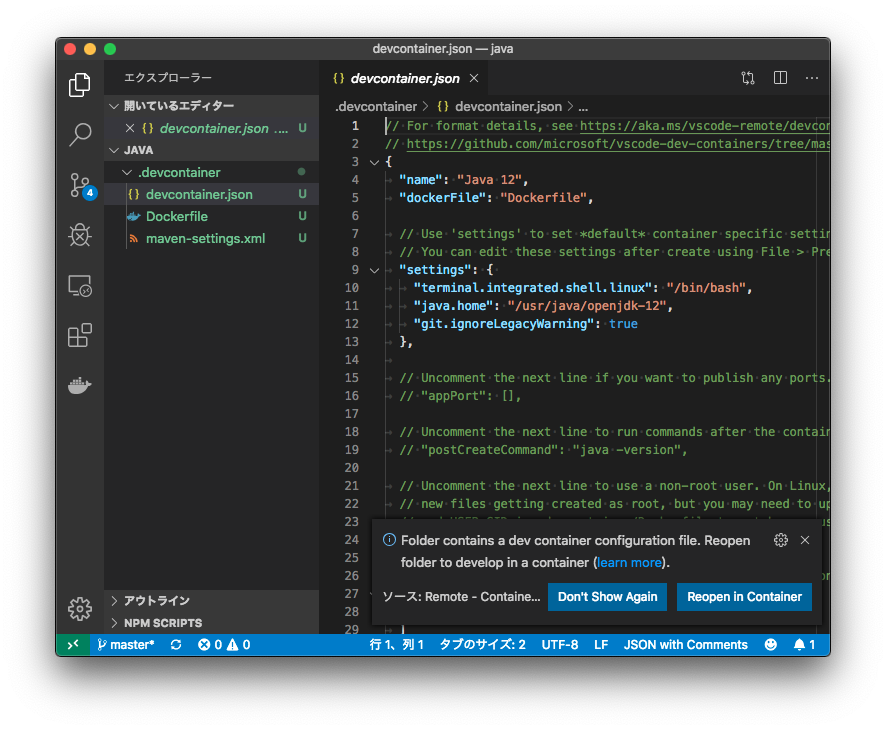Open Source Control view with badge 4
Screen dimensions: 886x730
tap(81, 185)
